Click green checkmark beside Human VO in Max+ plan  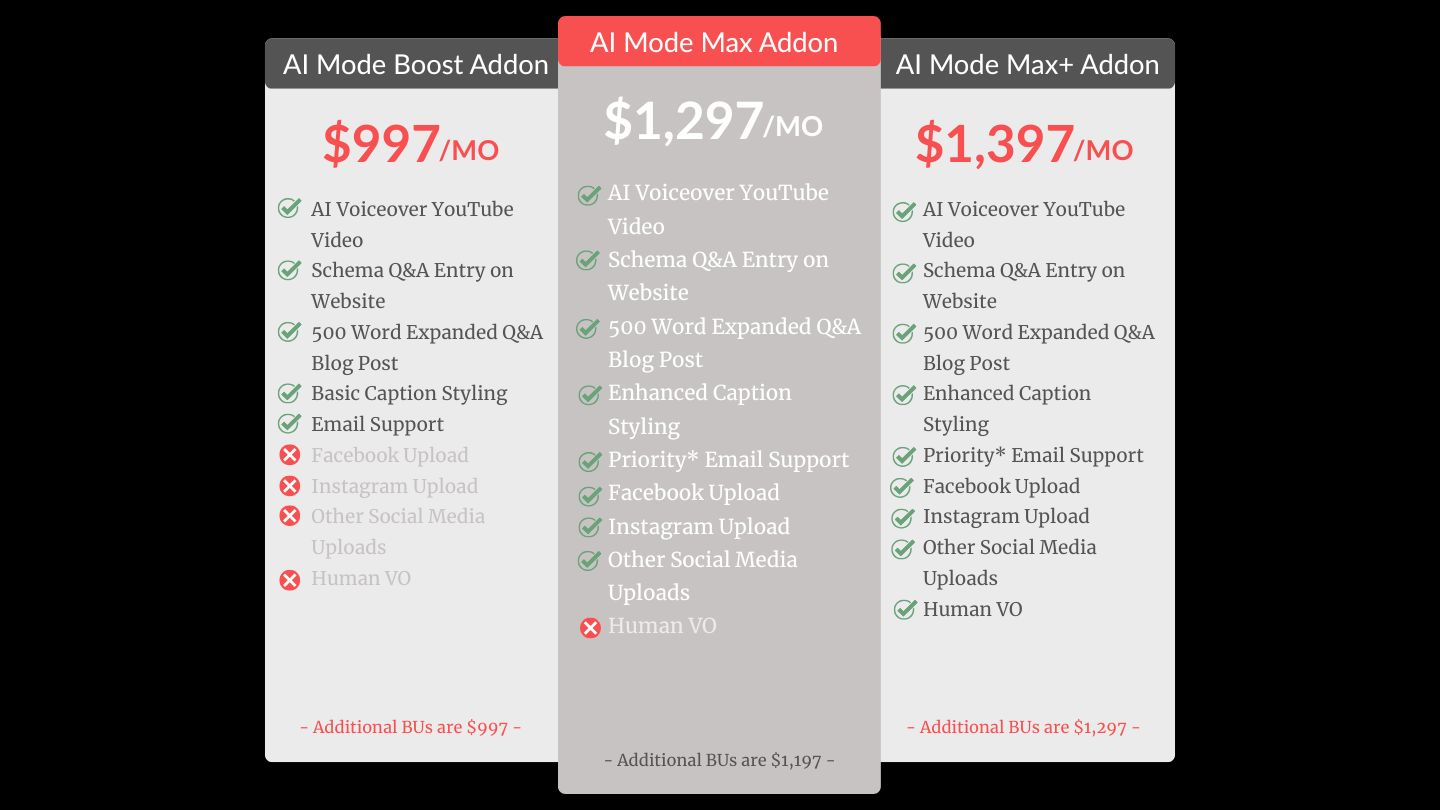click(x=904, y=609)
